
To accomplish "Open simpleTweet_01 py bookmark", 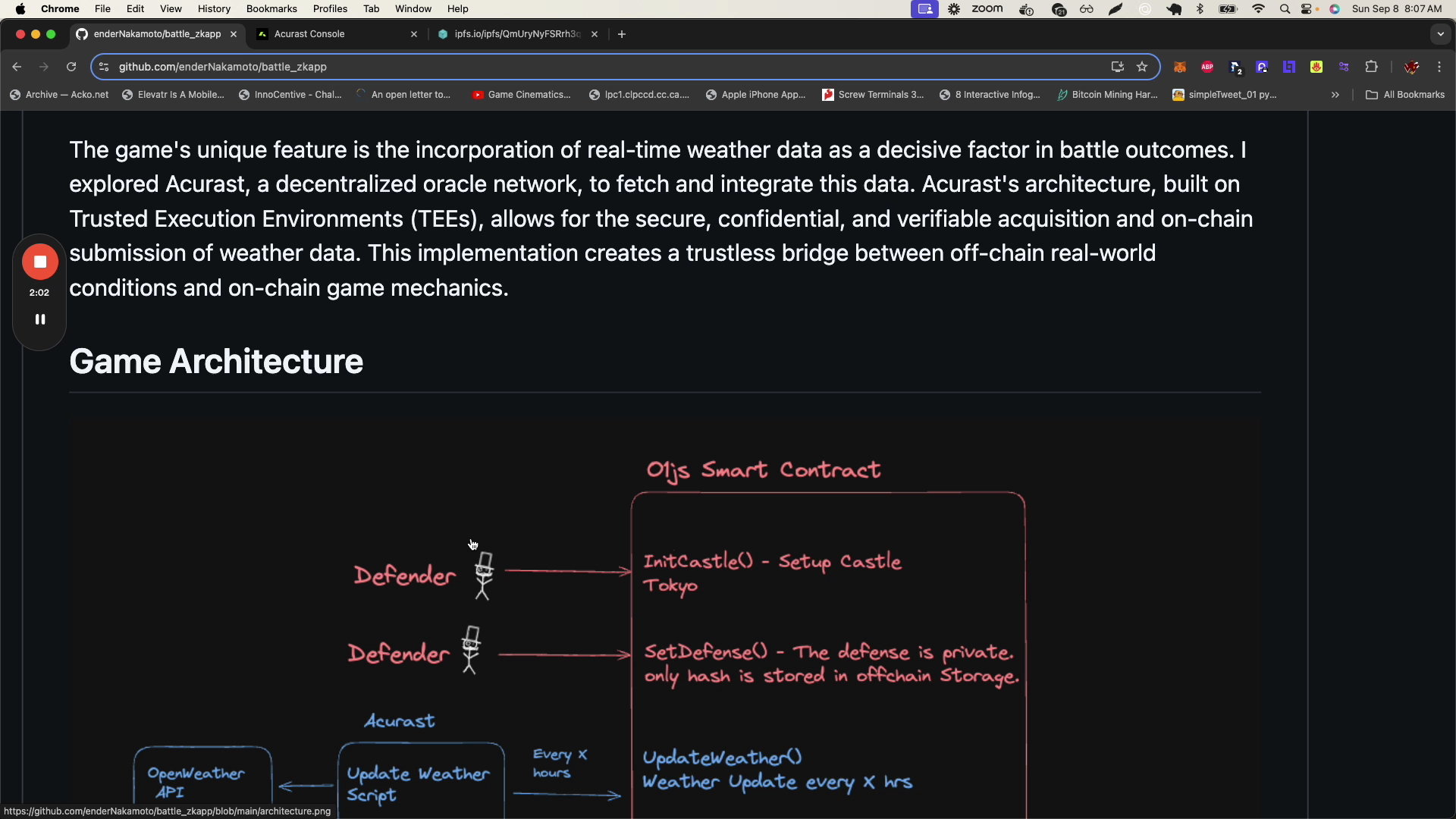I will click(x=1225, y=95).
